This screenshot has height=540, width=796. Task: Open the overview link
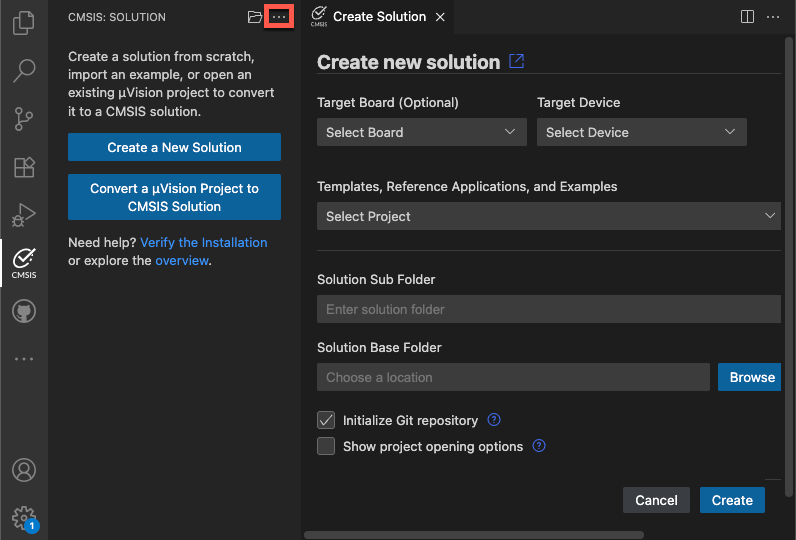(x=182, y=261)
